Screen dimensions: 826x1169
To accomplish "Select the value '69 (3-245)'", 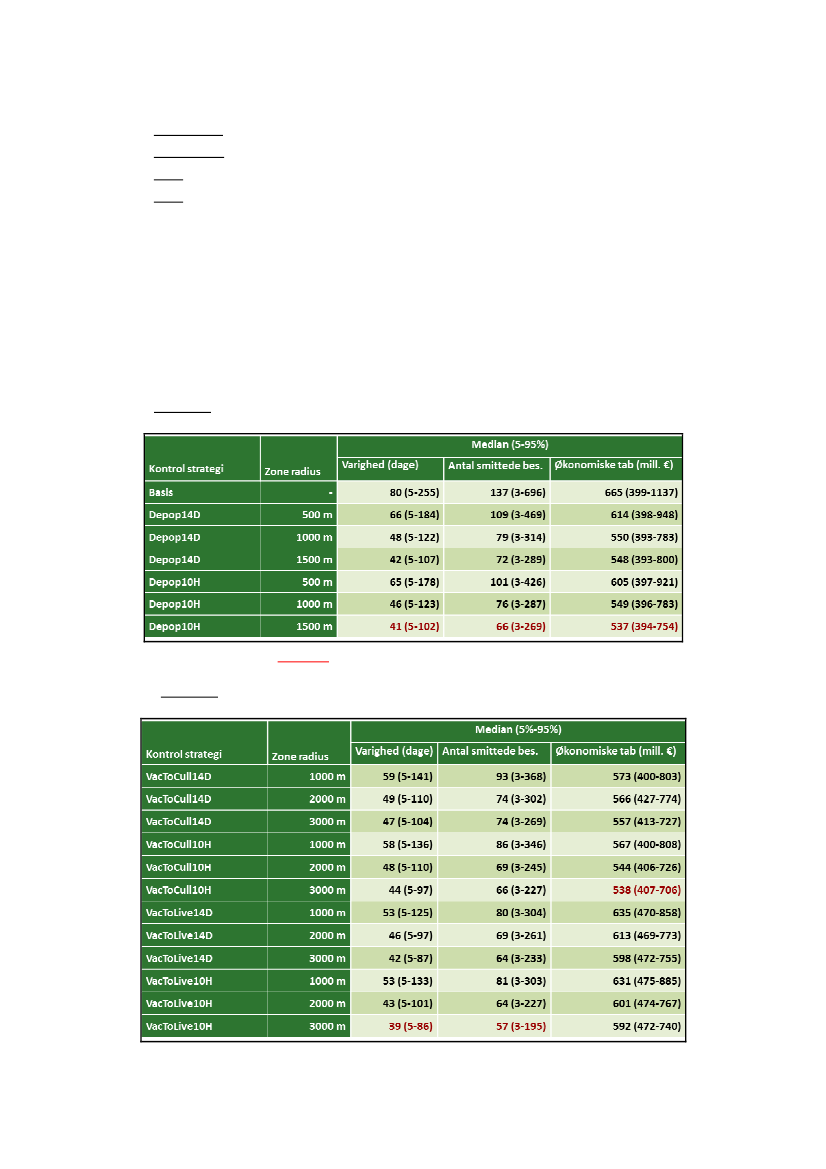I will coord(520,868).
